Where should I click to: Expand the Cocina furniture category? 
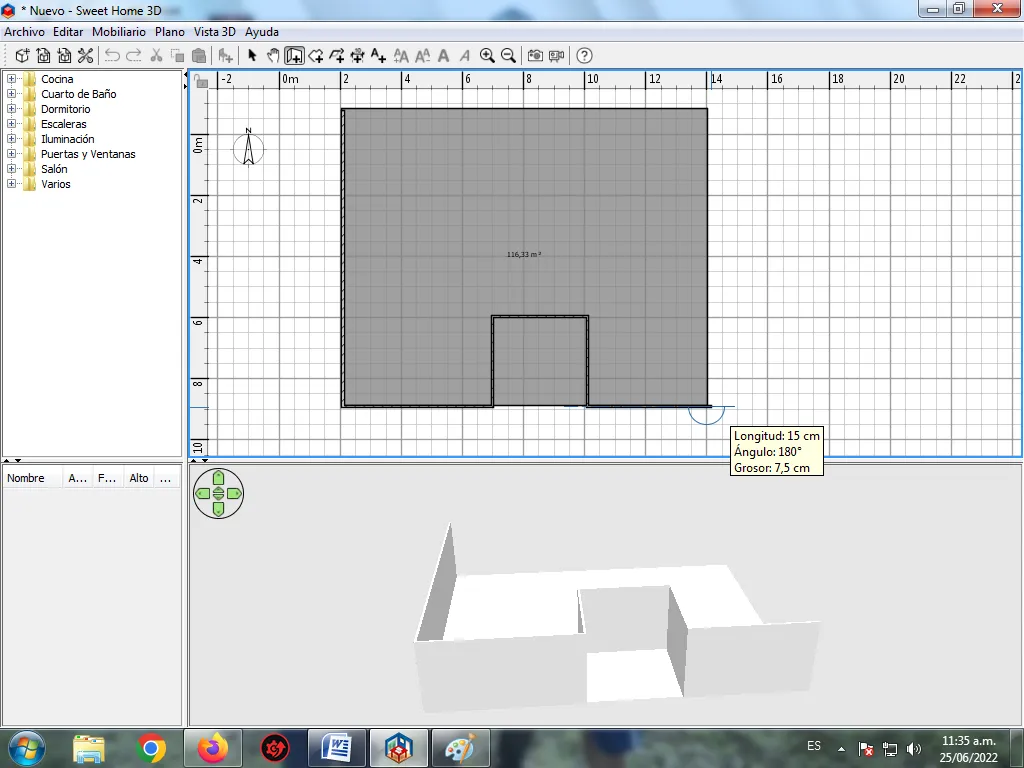click(11, 79)
